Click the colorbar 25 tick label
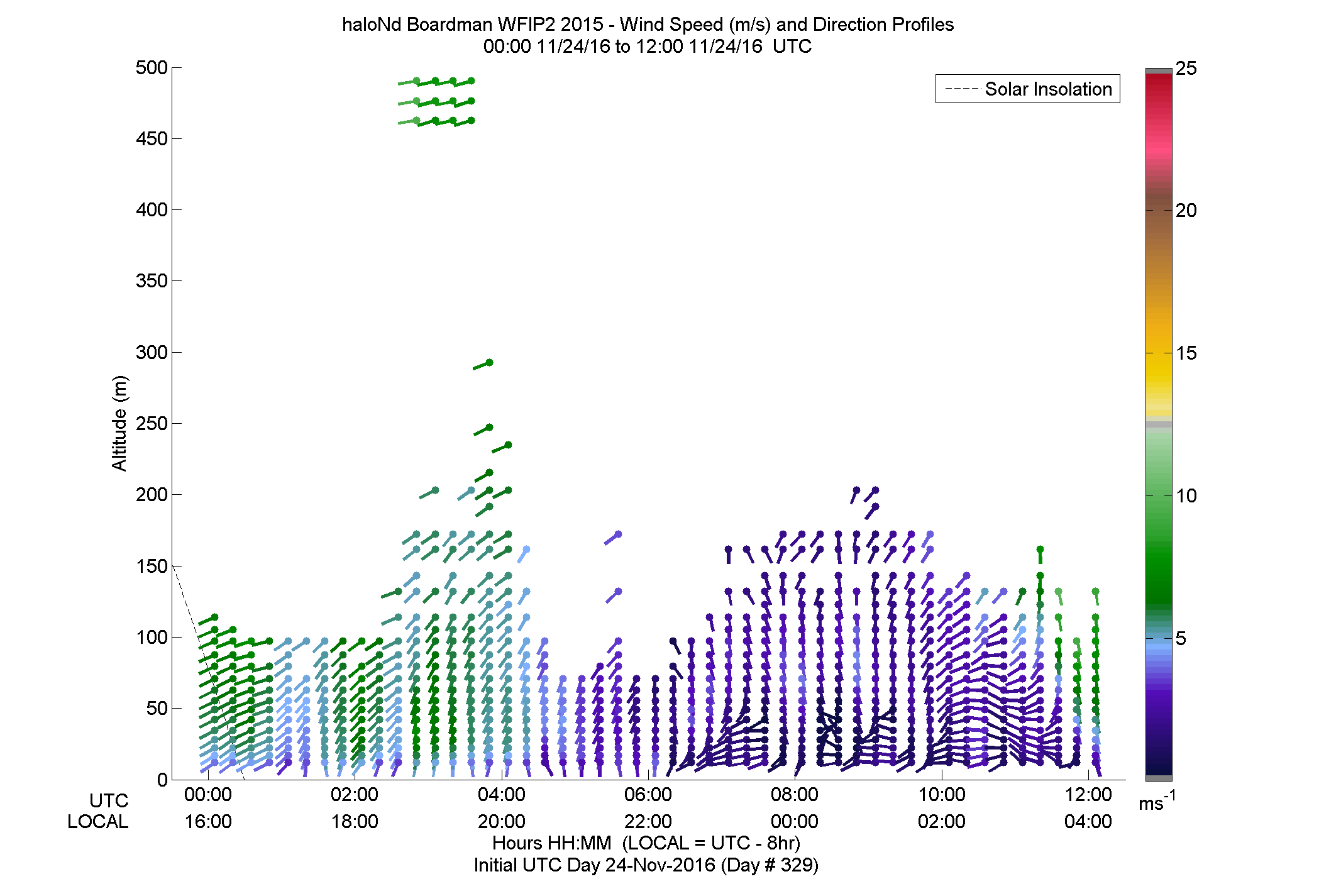Viewport: 1319px width, 896px height. [1186, 68]
